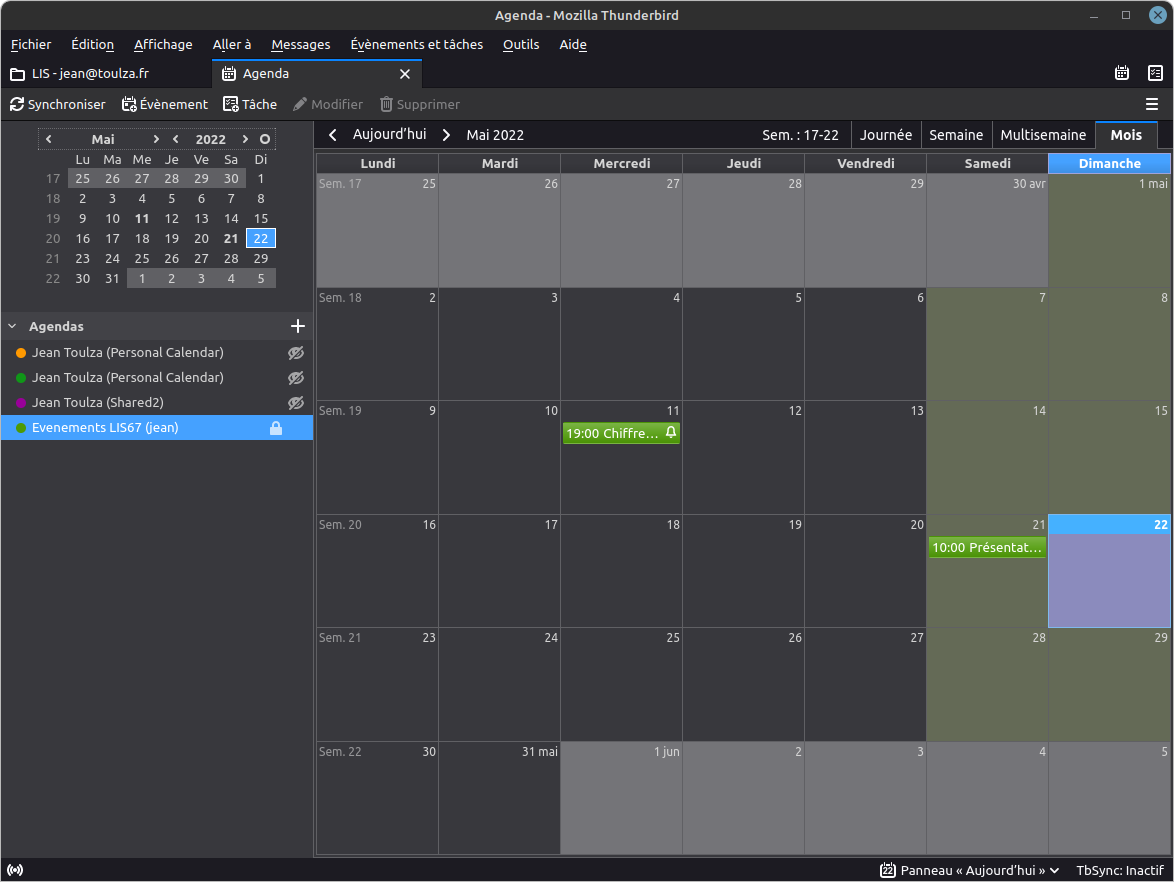Click purple color dot of Shared2 calendar
Screen dimensions: 1174x882
tap(21, 403)
